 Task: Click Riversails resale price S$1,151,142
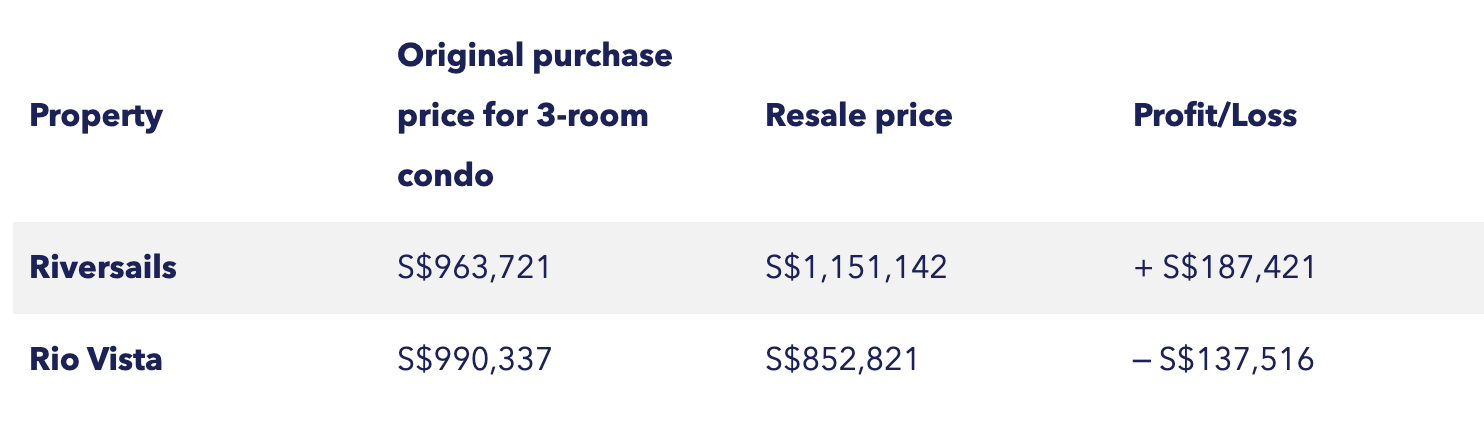tap(856, 268)
